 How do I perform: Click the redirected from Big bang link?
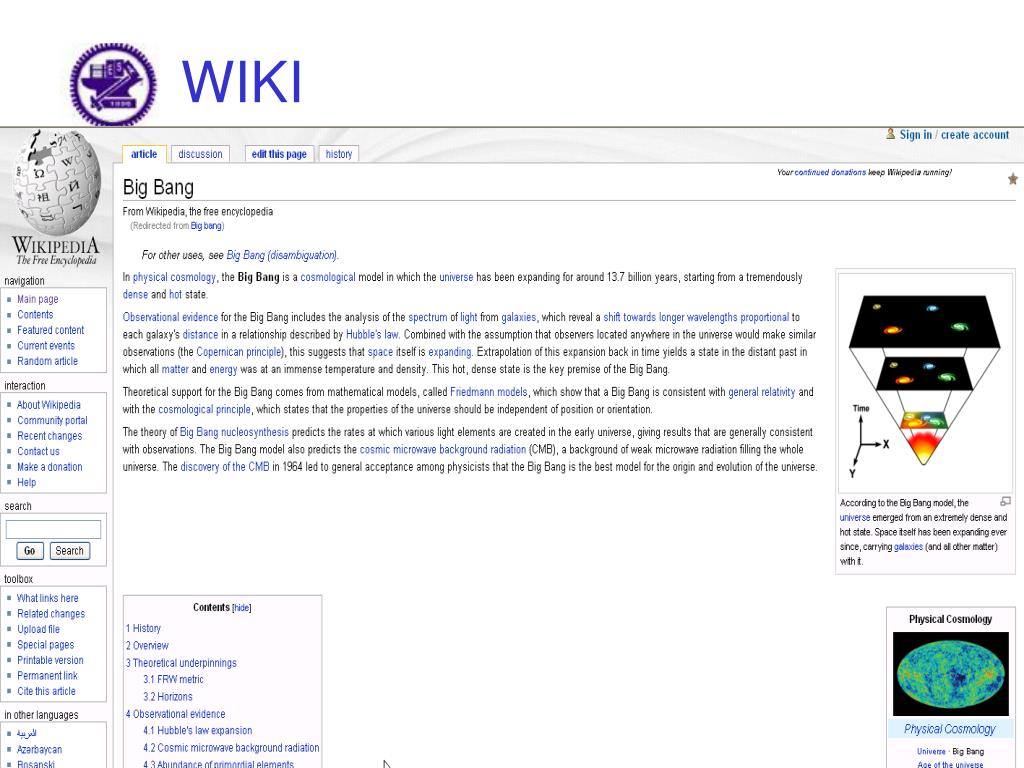tap(206, 226)
